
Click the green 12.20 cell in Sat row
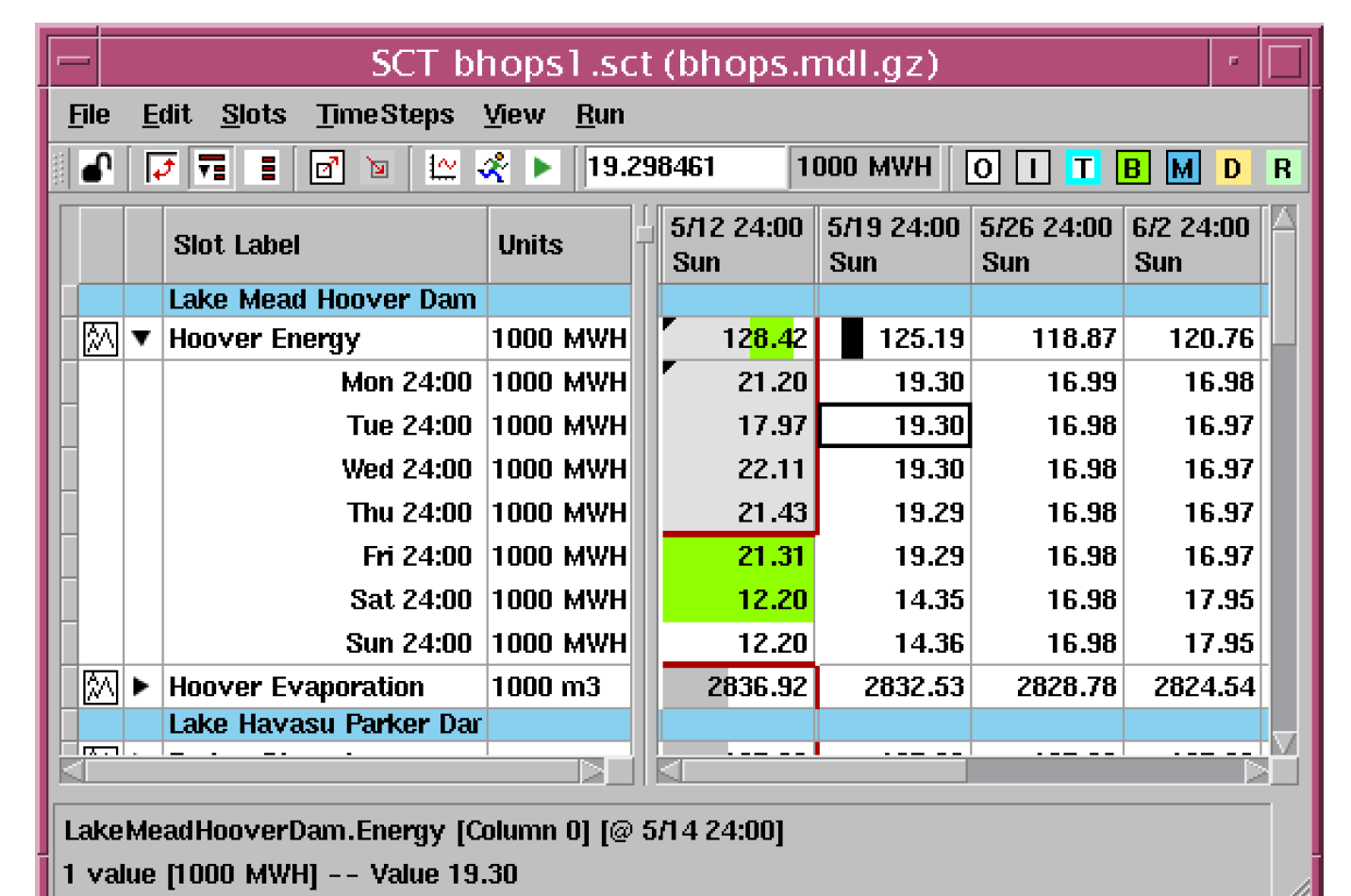point(738,600)
